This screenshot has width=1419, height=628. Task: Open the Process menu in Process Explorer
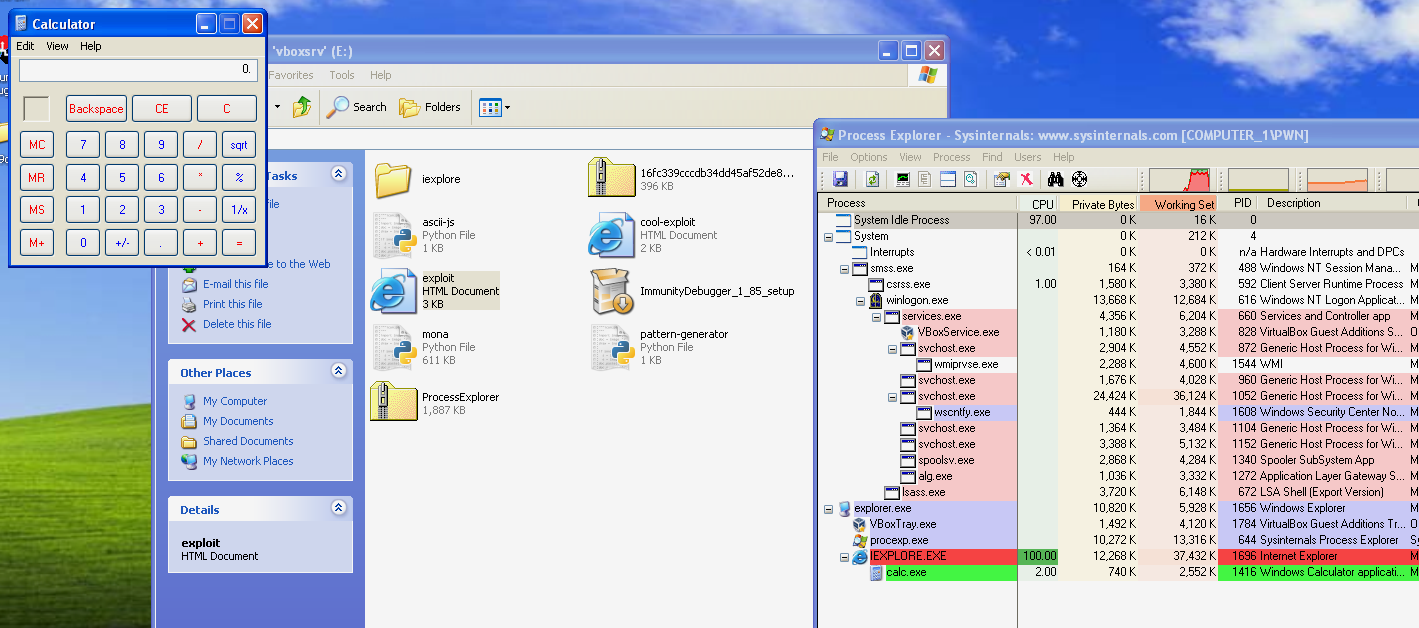click(952, 157)
